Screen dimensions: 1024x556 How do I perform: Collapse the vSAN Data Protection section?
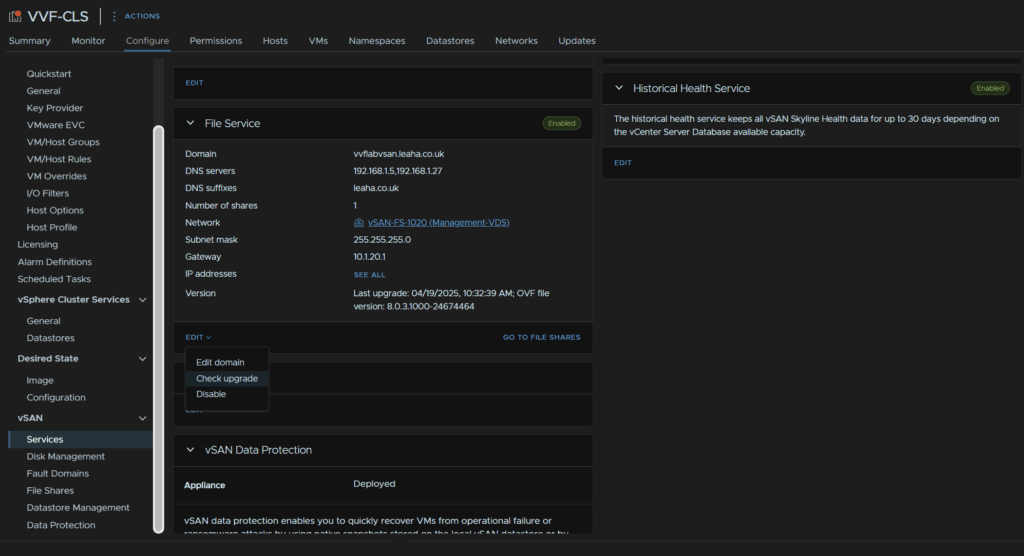coord(190,450)
